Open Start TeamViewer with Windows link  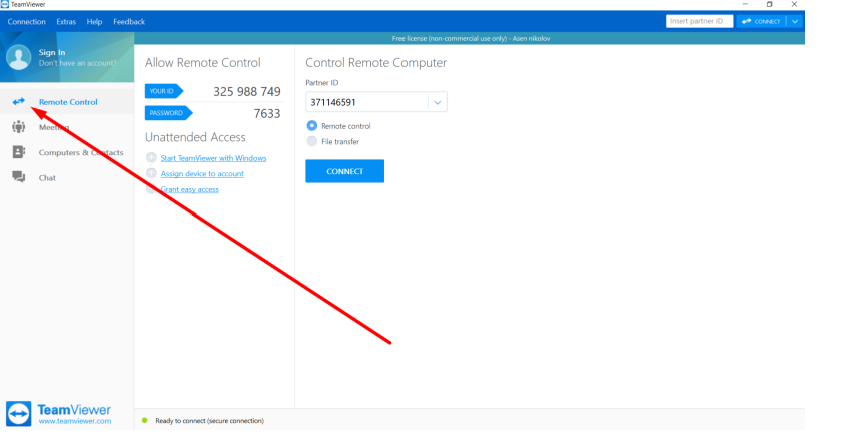(213, 158)
